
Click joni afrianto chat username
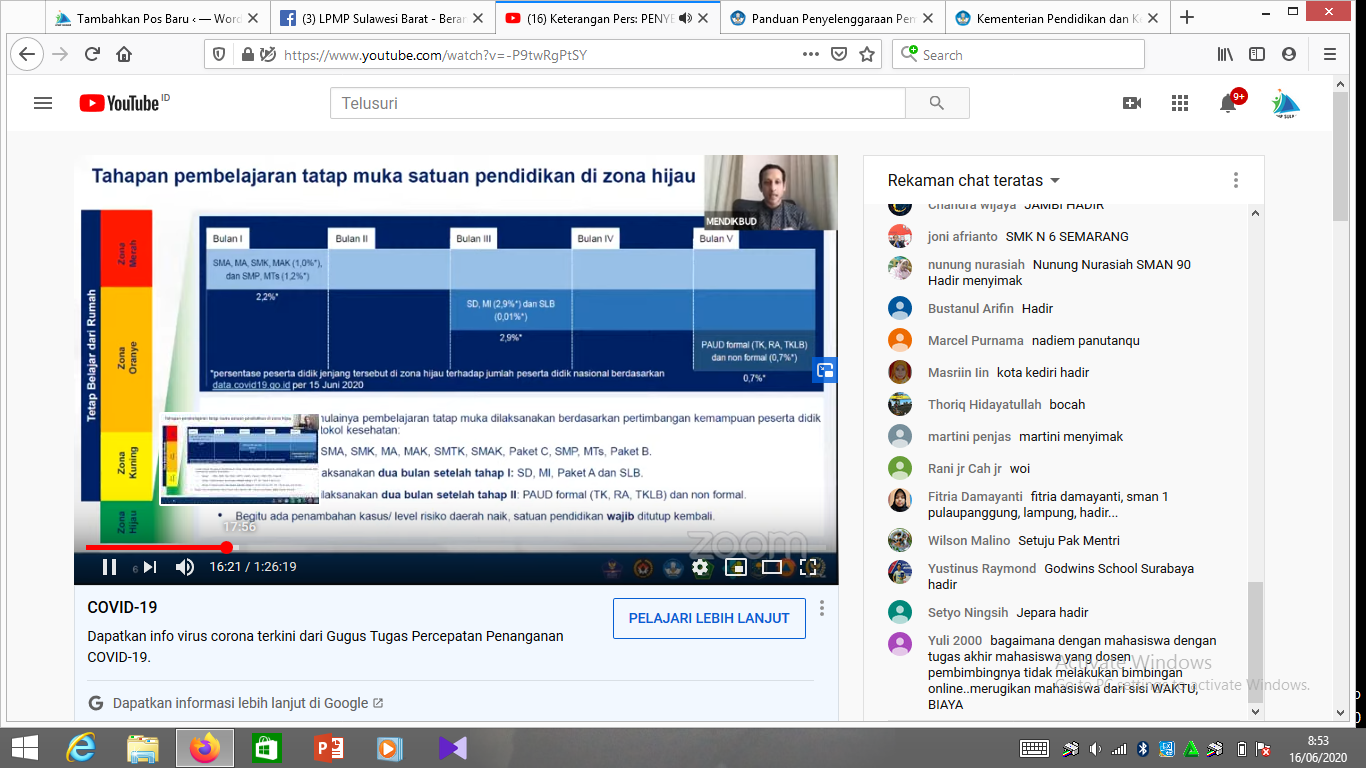pos(963,237)
